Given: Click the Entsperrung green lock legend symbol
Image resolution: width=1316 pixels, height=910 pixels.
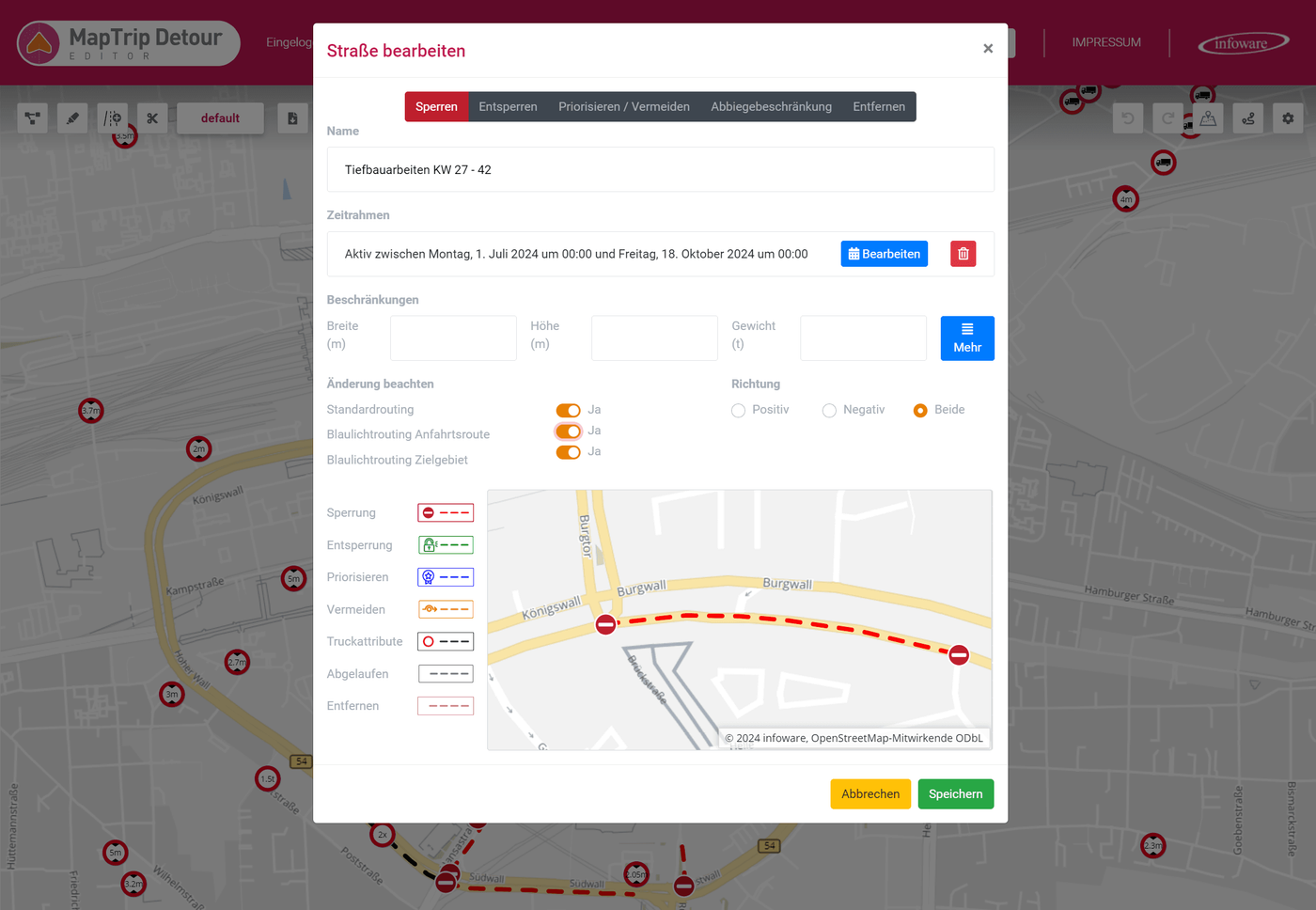Looking at the screenshot, I should coord(446,545).
